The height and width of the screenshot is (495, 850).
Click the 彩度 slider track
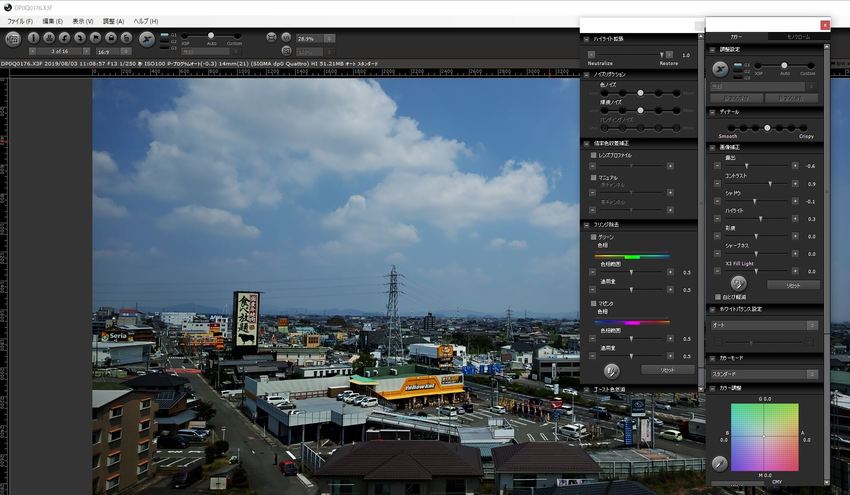[756, 236]
